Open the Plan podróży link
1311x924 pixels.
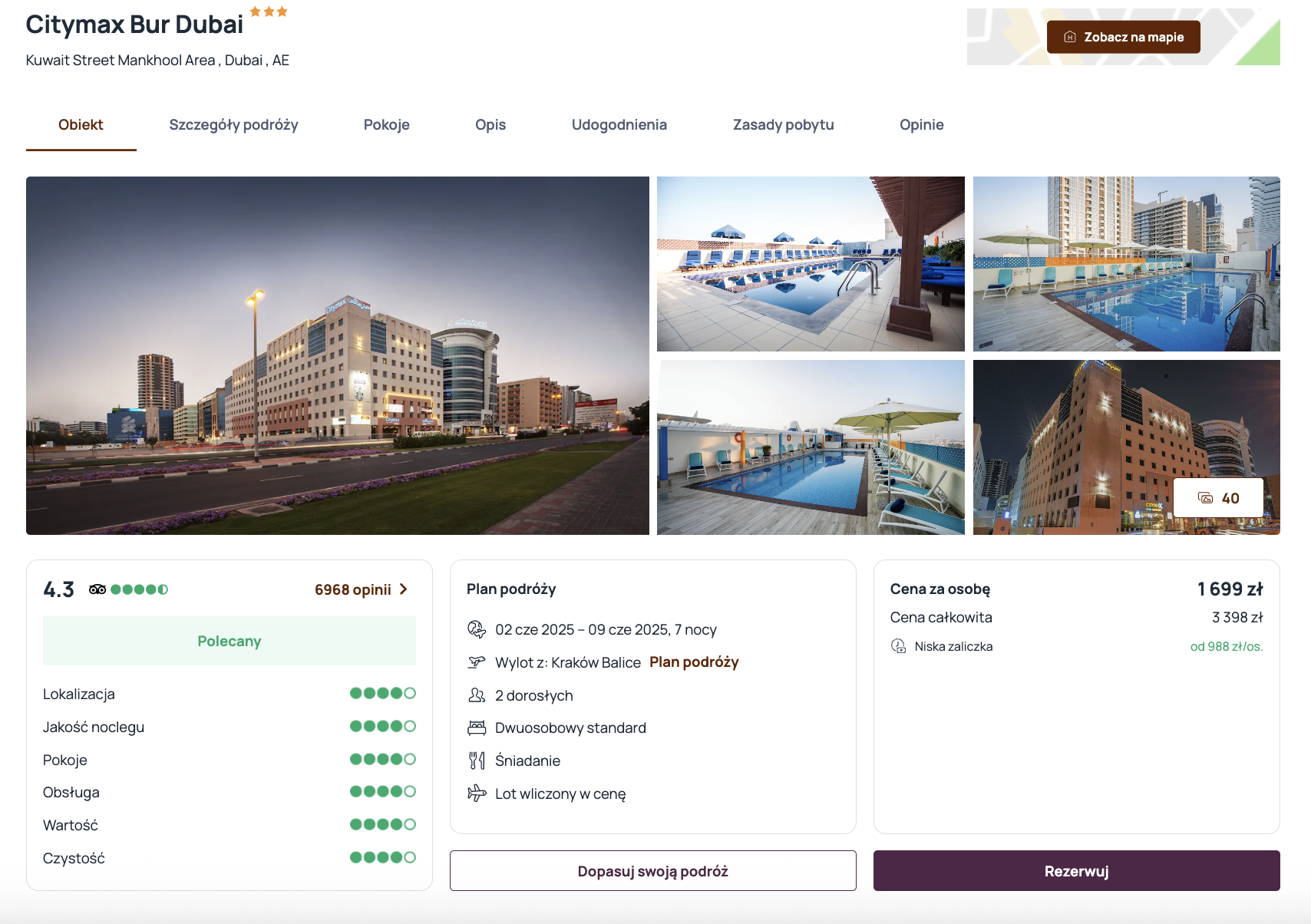[x=694, y=662]
